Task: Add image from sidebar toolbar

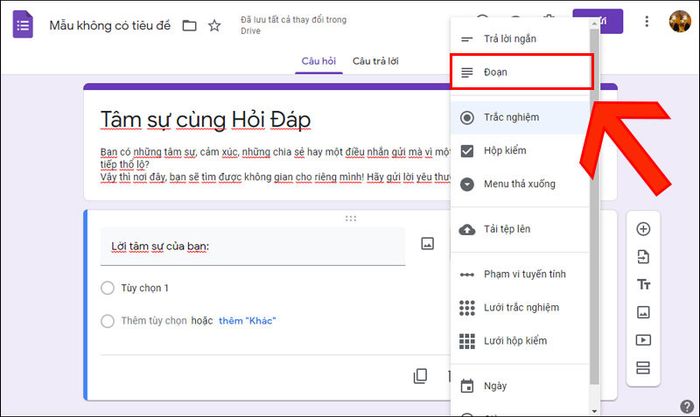Action: tap(643, 312)
